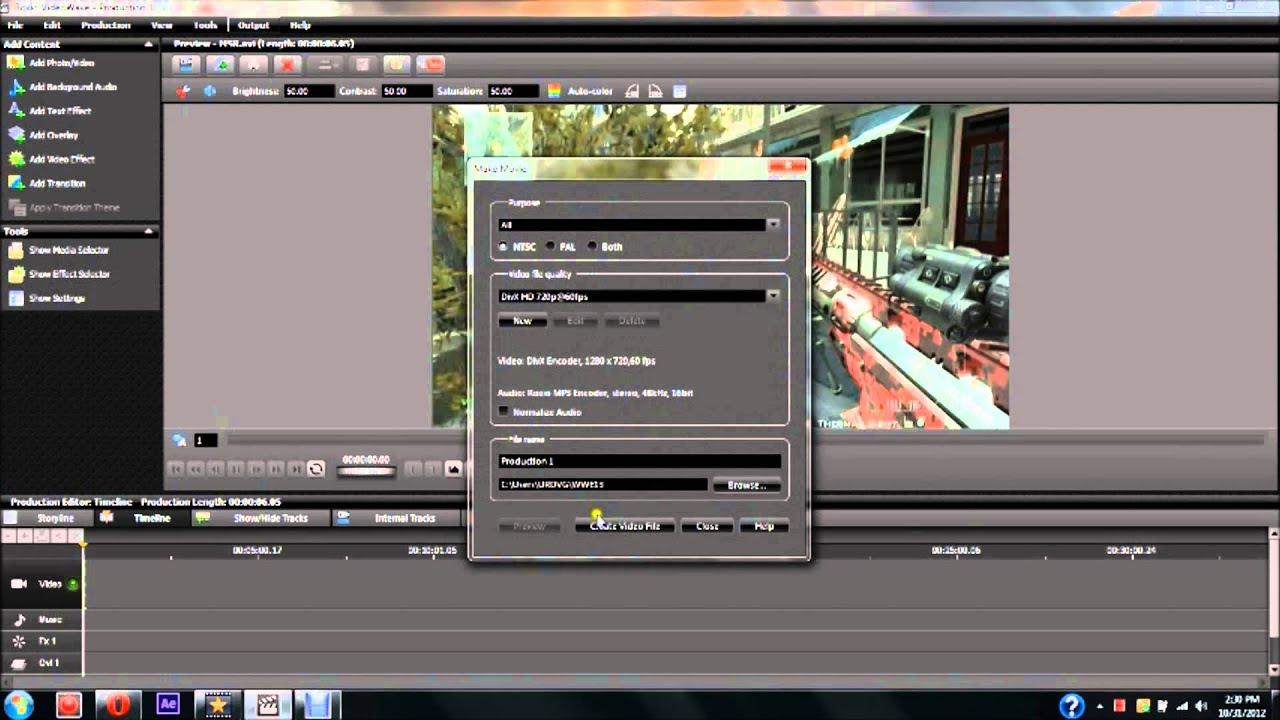Image resolution: width=1280 pixels, height=720 pixels.
Task: Click the green triangle toolbar icon
Action: click(221, 65)
